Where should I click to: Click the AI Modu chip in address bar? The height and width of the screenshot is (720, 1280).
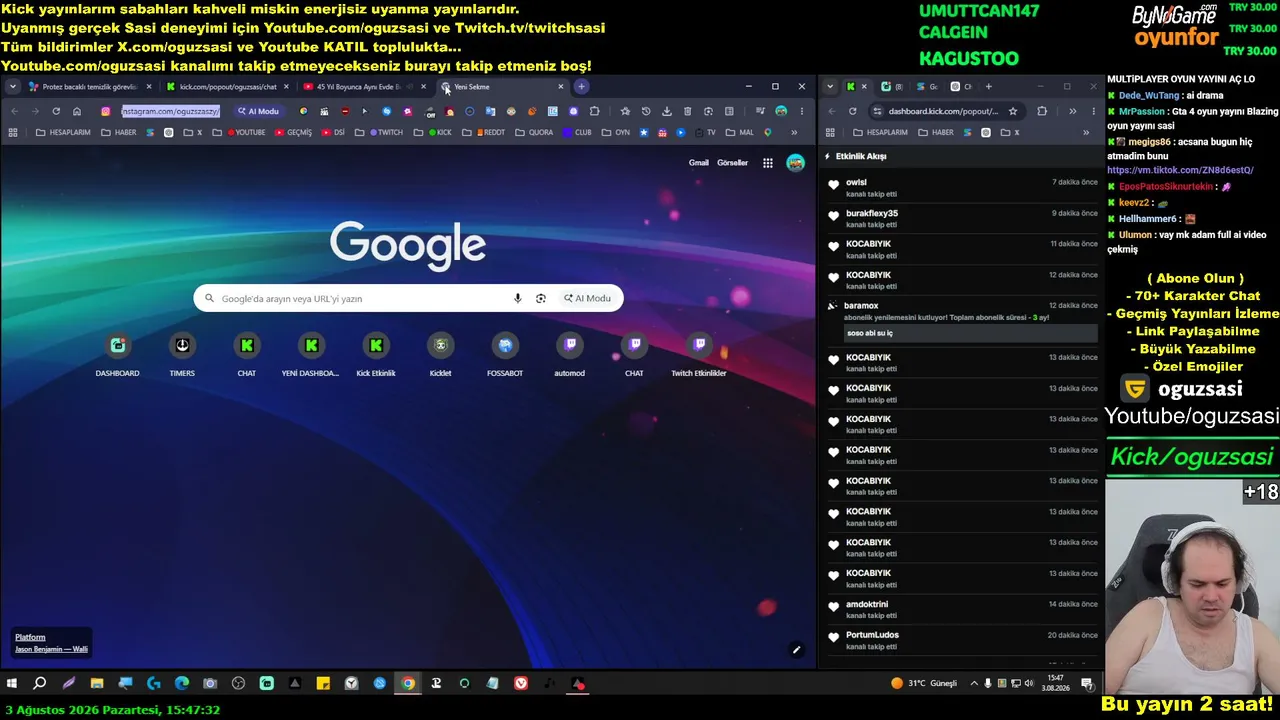(x=257, y=111)
